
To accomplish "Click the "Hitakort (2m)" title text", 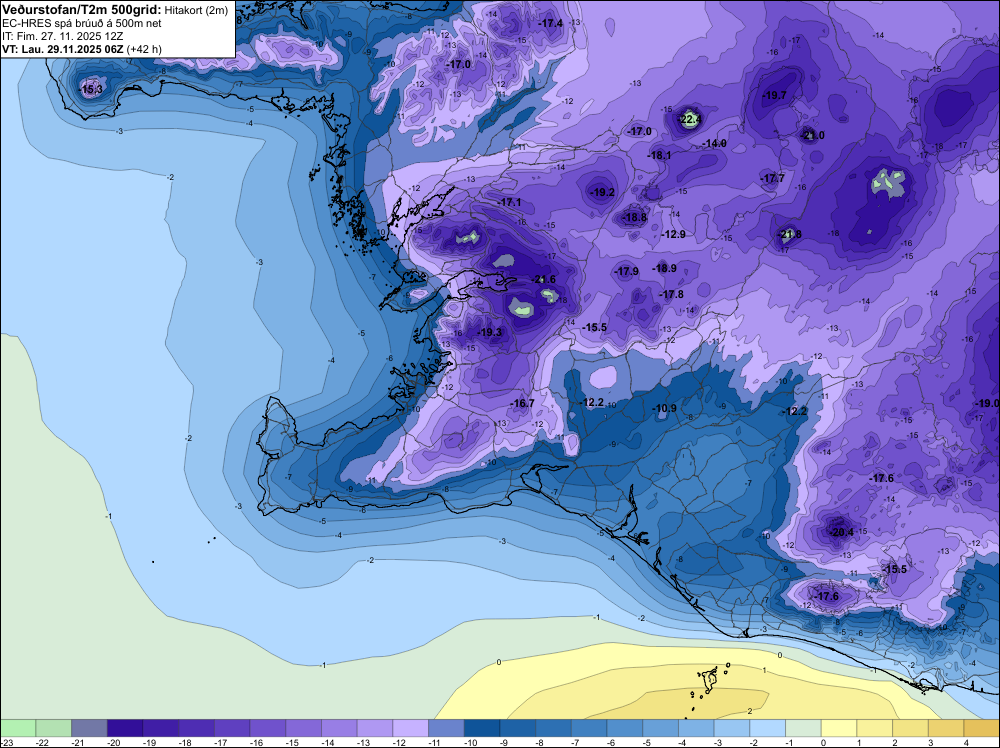I will click(196, 11).
